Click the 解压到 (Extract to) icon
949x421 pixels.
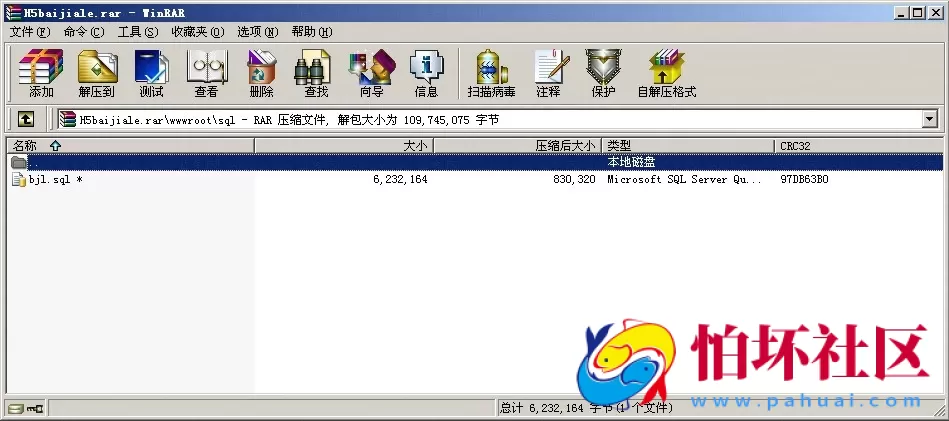click(x=97, y=73)
